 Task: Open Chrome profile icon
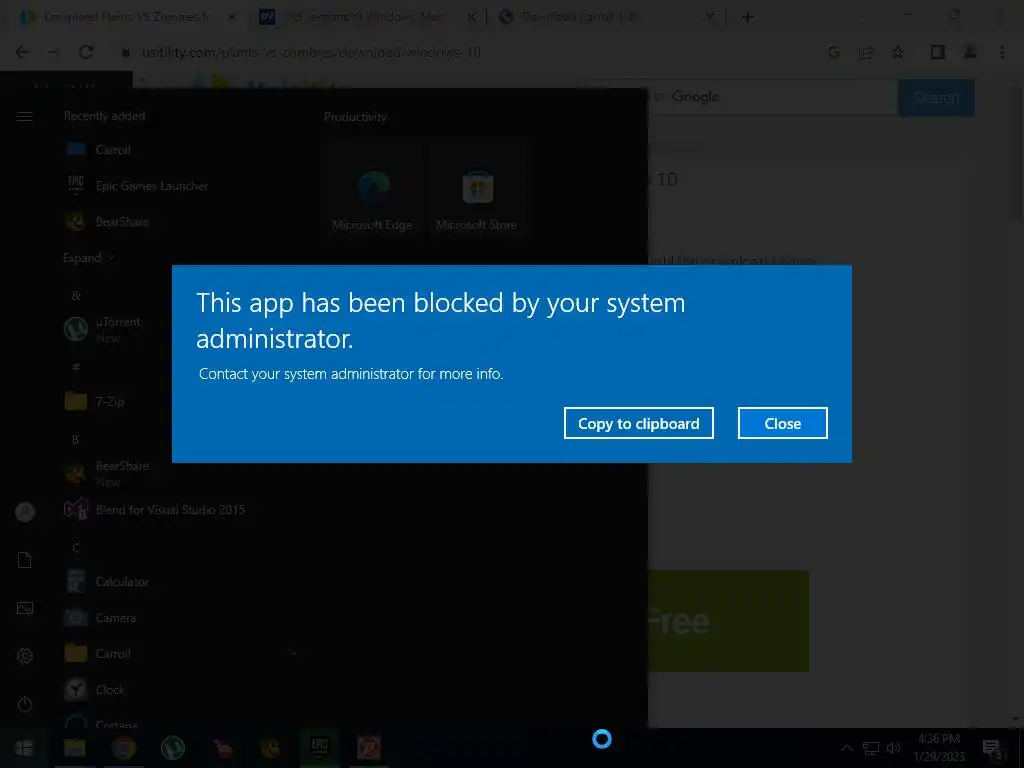click(x=970, y=52)
